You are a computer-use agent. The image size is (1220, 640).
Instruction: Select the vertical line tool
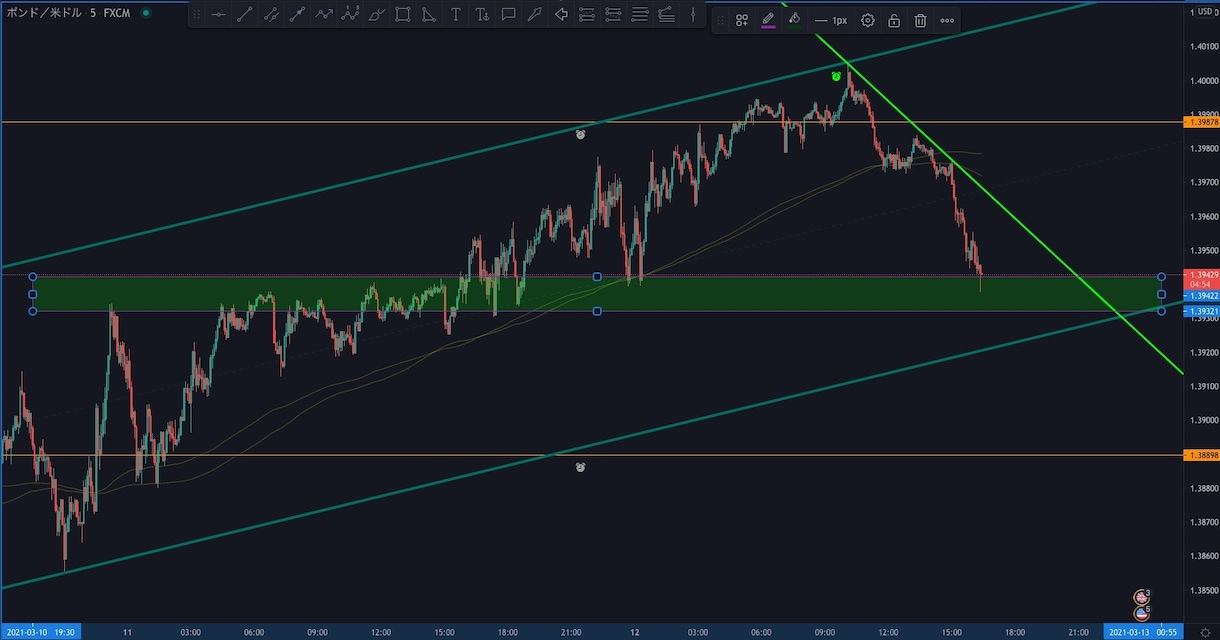click(692, 15)
